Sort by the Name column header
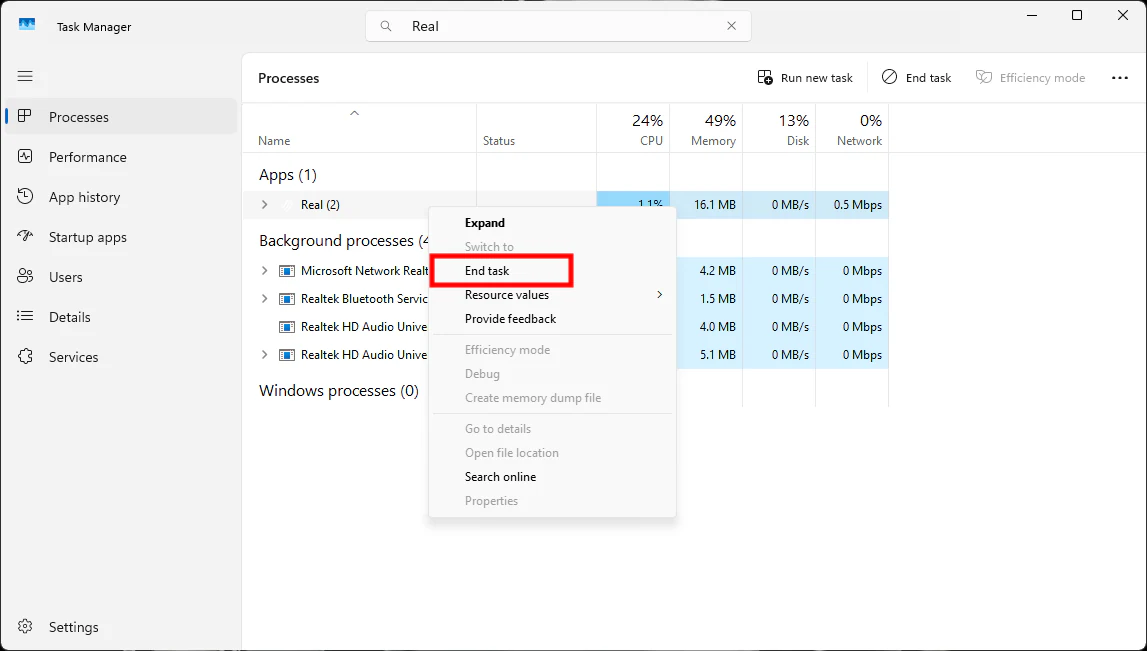Screen dimensions: 1147x651 [x=359, y=129]
